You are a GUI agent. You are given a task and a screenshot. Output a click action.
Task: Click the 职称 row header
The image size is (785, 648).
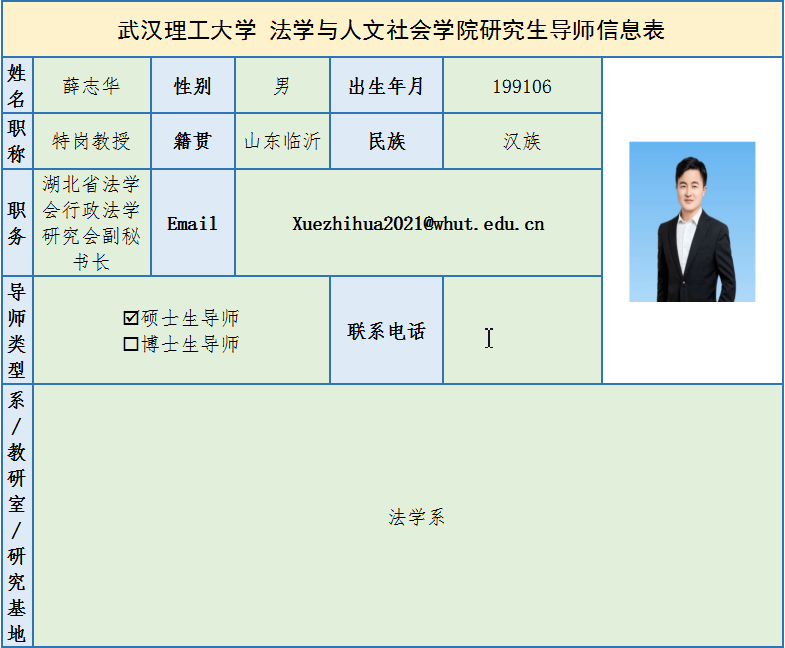click(18, 141)
